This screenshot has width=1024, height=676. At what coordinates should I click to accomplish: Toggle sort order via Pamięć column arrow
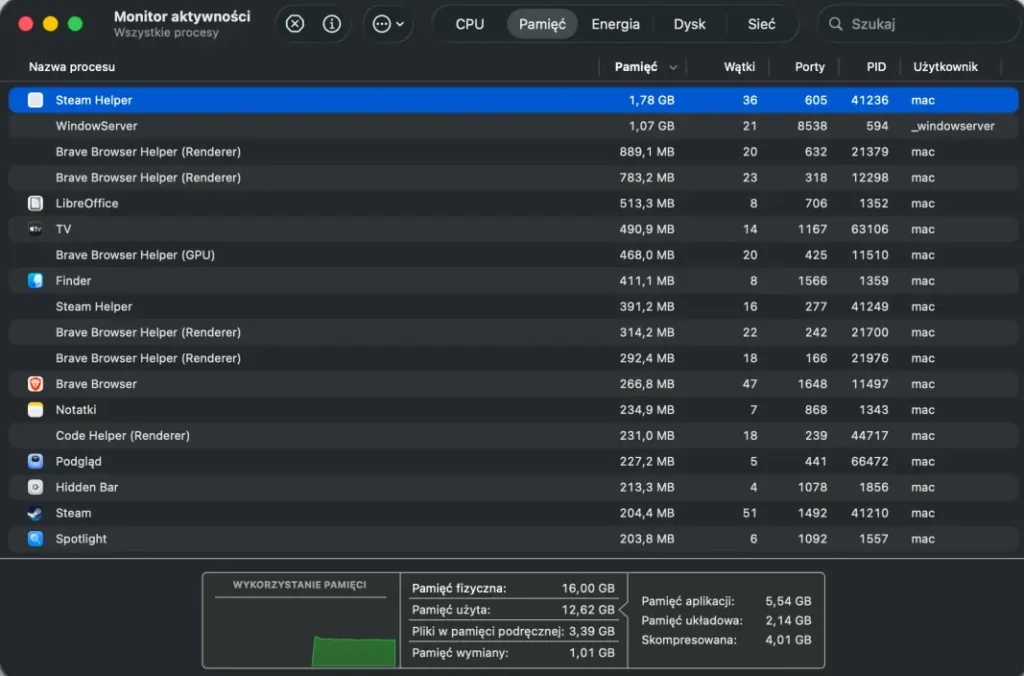click(673, 67)
